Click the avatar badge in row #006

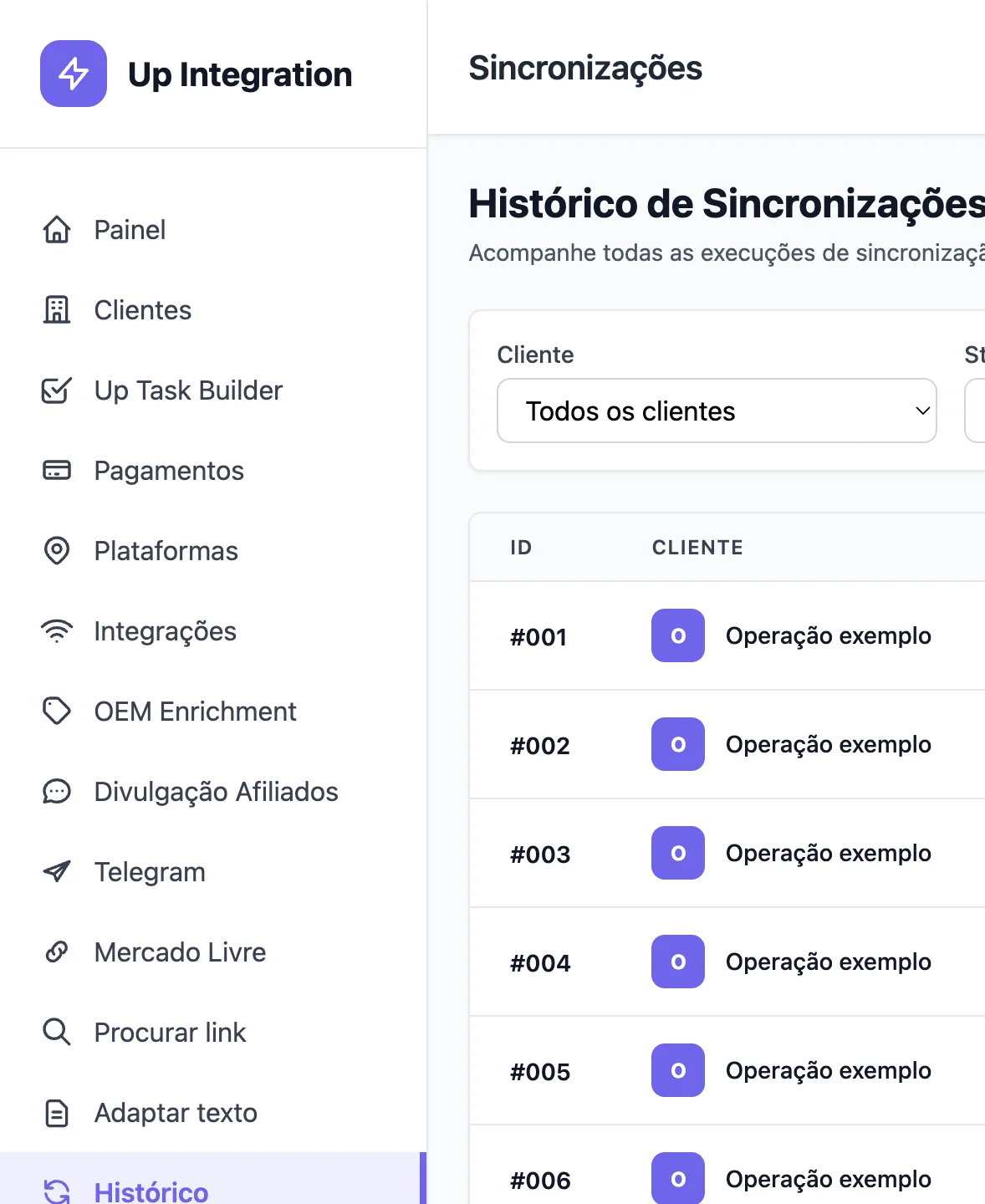[678, 1178]
